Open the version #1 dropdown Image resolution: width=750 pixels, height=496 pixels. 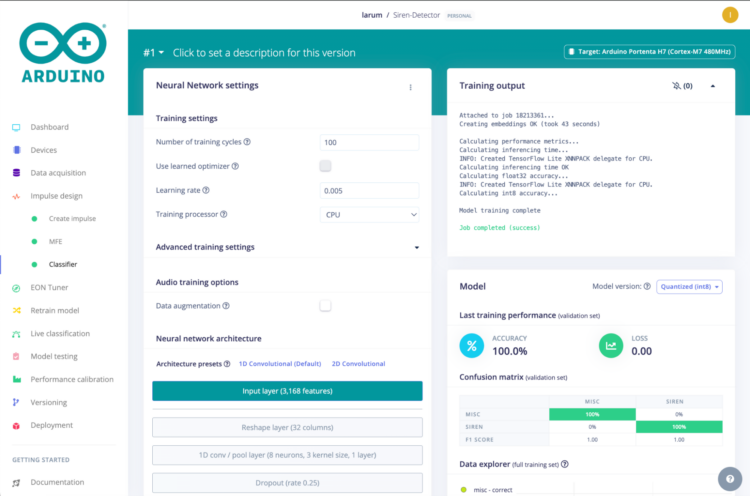click(x=153, y=53)
